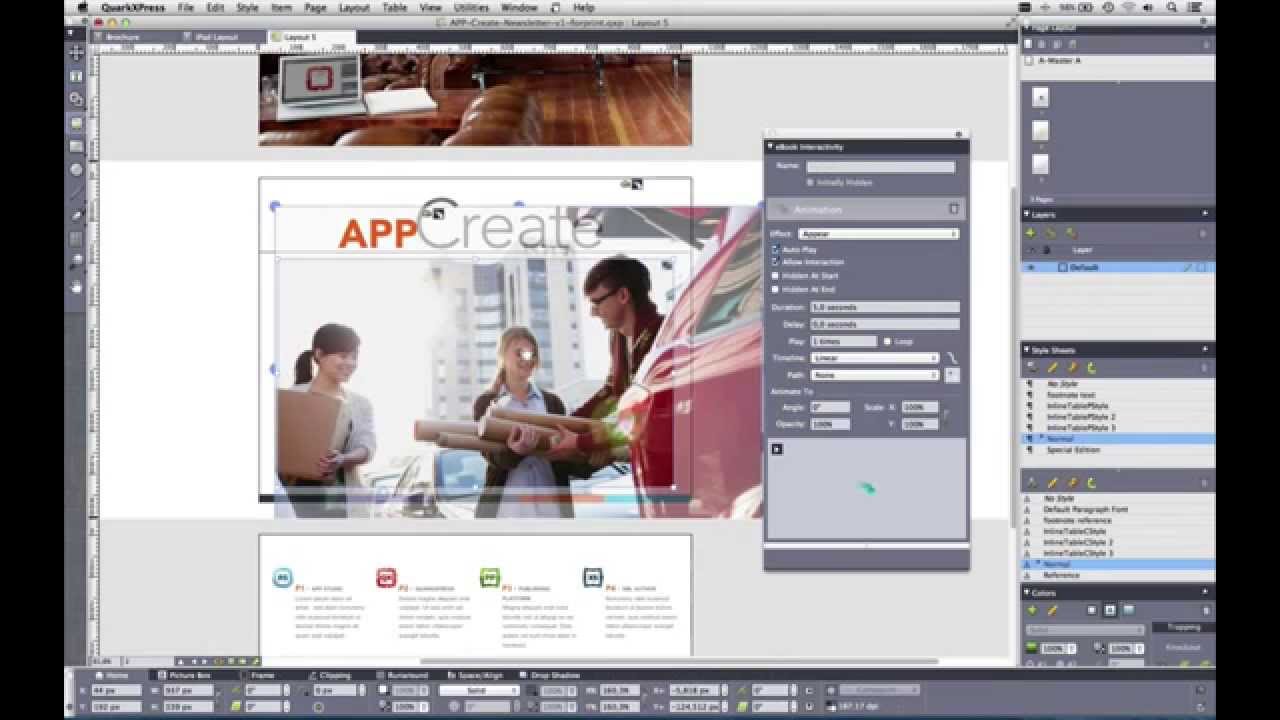Enable the Hidden At Start checkbox
1280x720 pixels.
775,276
